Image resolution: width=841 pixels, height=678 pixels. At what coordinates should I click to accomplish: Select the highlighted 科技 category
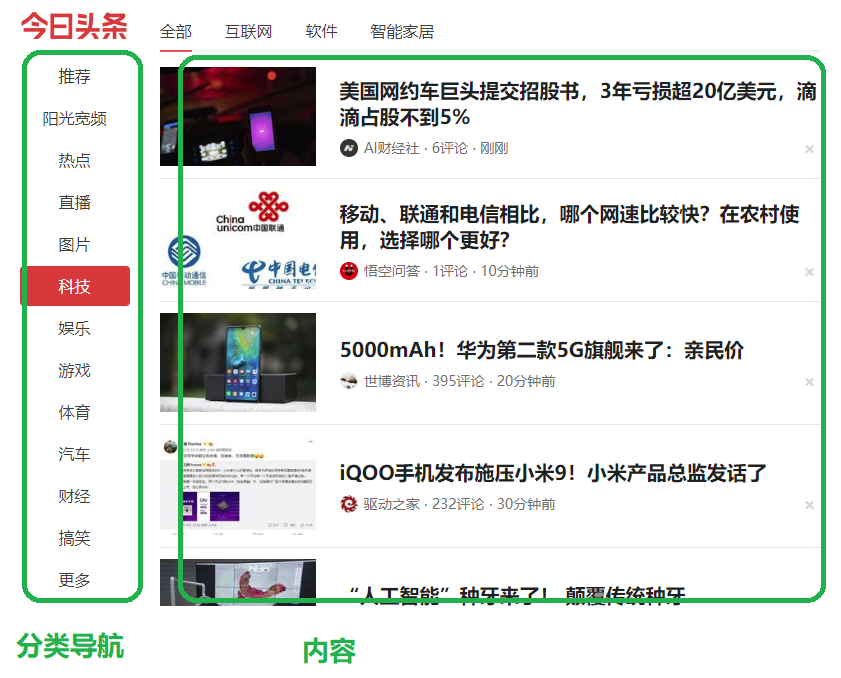(75, 286)
